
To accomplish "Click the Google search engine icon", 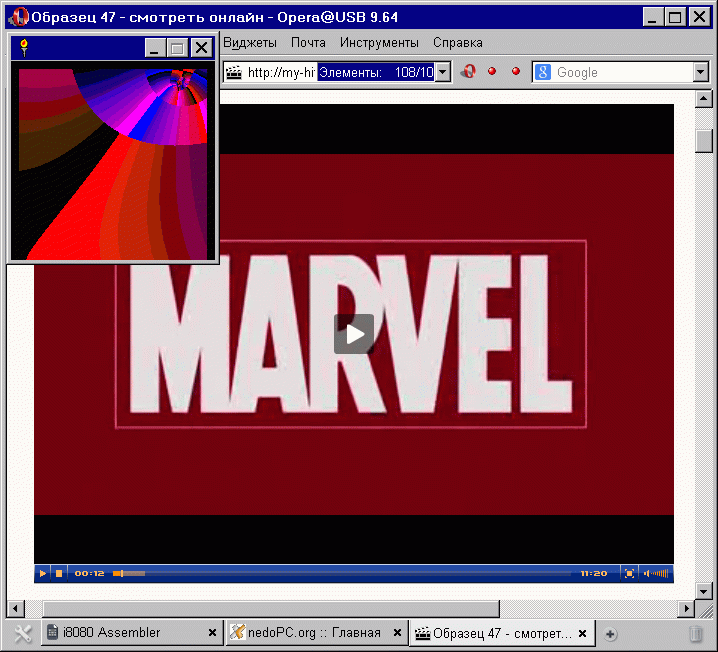I will point(543,72).
